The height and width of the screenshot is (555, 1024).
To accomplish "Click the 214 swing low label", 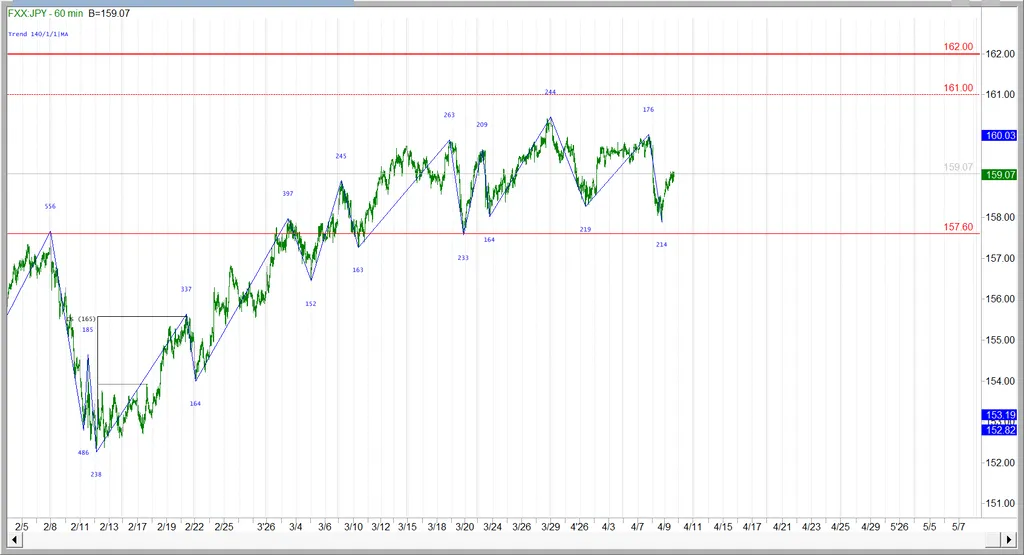I will [661, 244].
